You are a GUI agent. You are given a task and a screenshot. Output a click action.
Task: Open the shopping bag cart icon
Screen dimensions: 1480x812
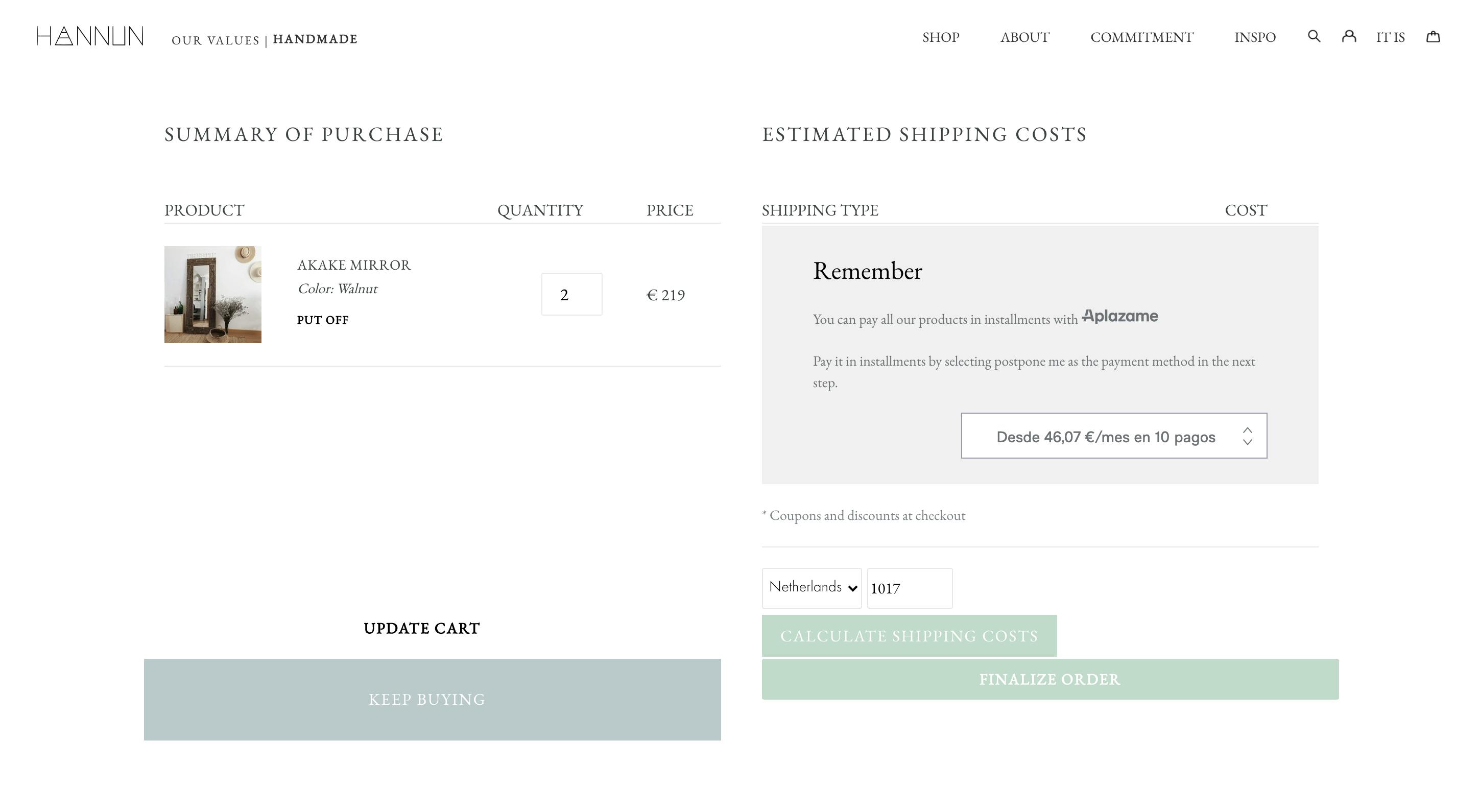tap(1433, 36)
